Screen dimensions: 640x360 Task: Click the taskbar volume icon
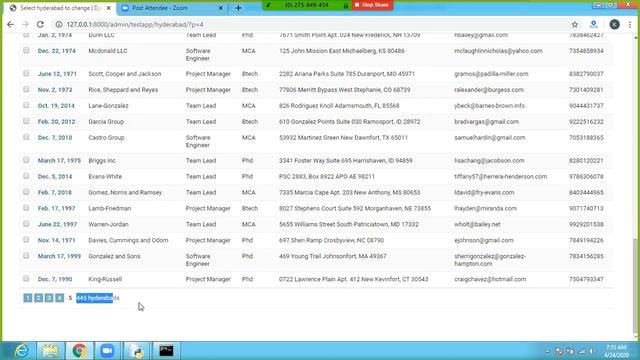(591, 351)
